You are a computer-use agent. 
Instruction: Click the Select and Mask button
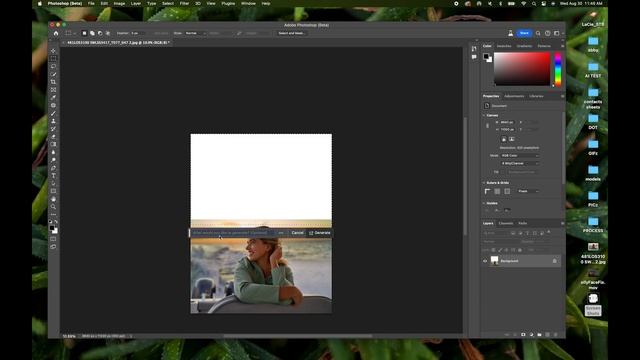[291, 33]
